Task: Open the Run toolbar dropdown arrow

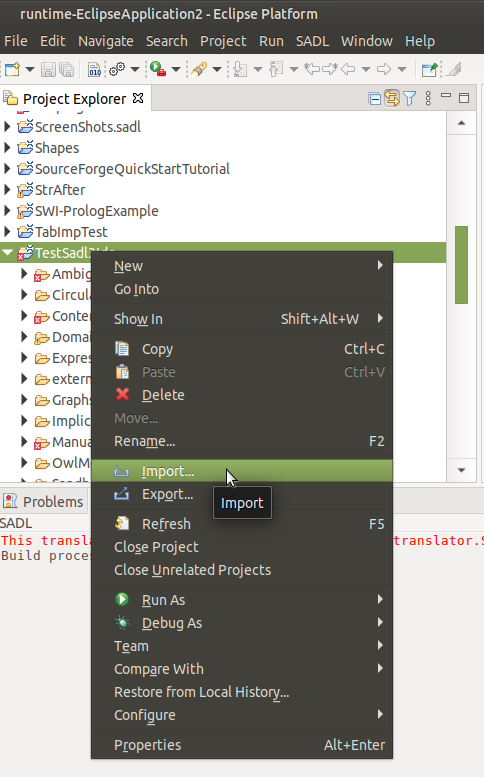Action: 176,69
